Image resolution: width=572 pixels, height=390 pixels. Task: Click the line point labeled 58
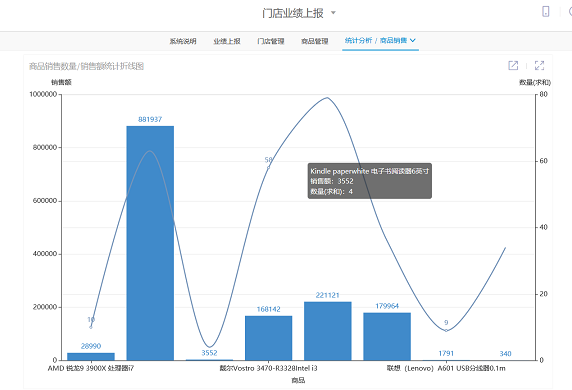click(x=268, y=167)
